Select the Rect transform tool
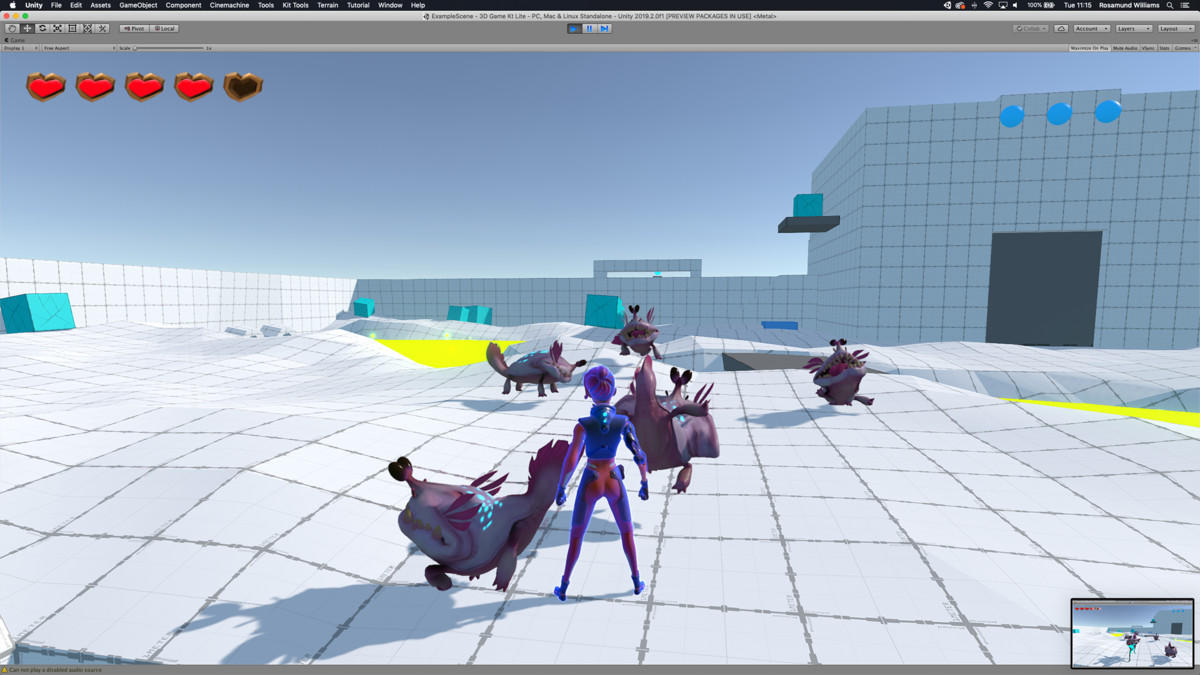Viewport: 1200px width, 675px height. tap(72, 28)
